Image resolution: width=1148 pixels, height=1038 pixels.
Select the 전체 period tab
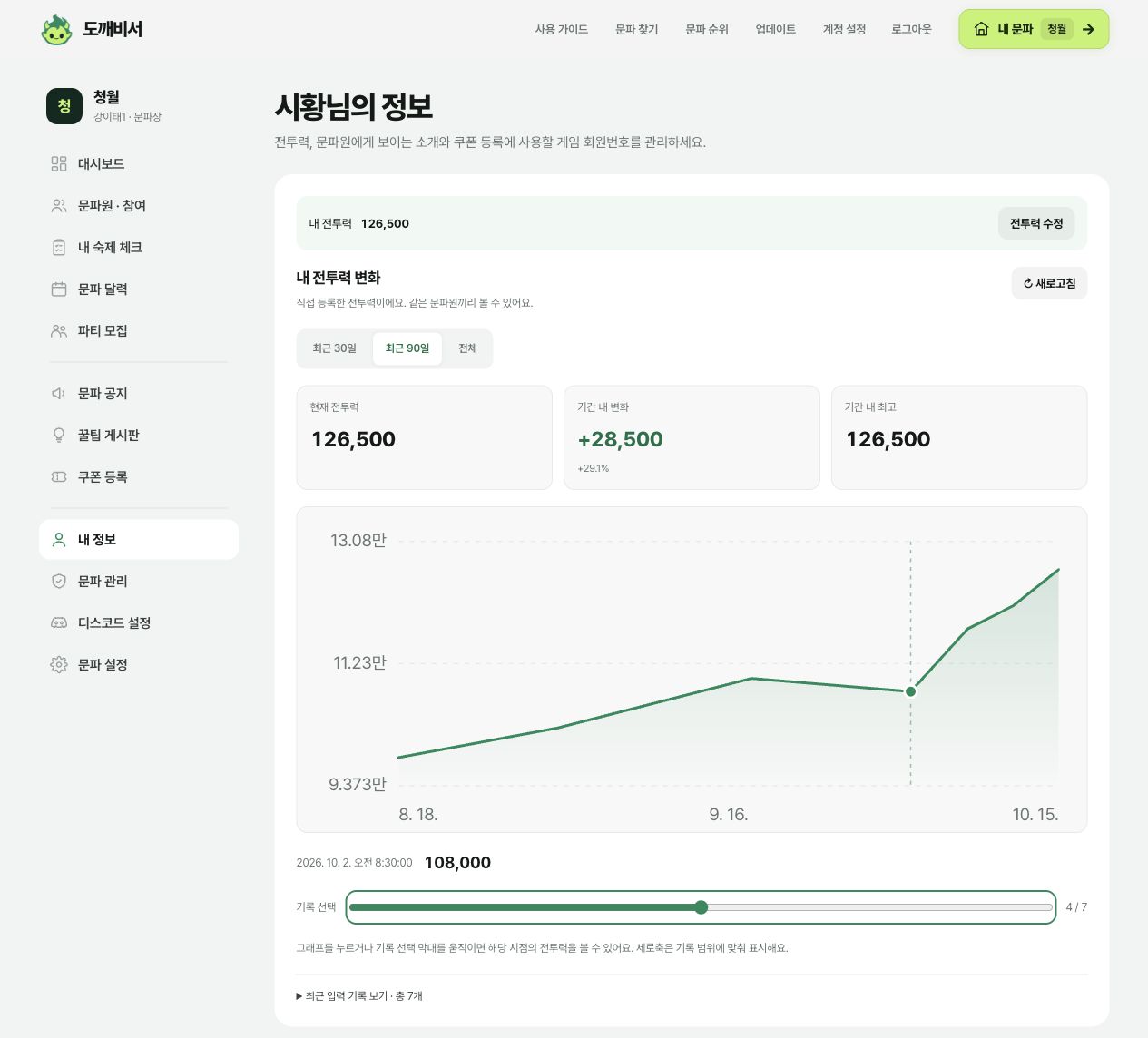coord(467,348)
